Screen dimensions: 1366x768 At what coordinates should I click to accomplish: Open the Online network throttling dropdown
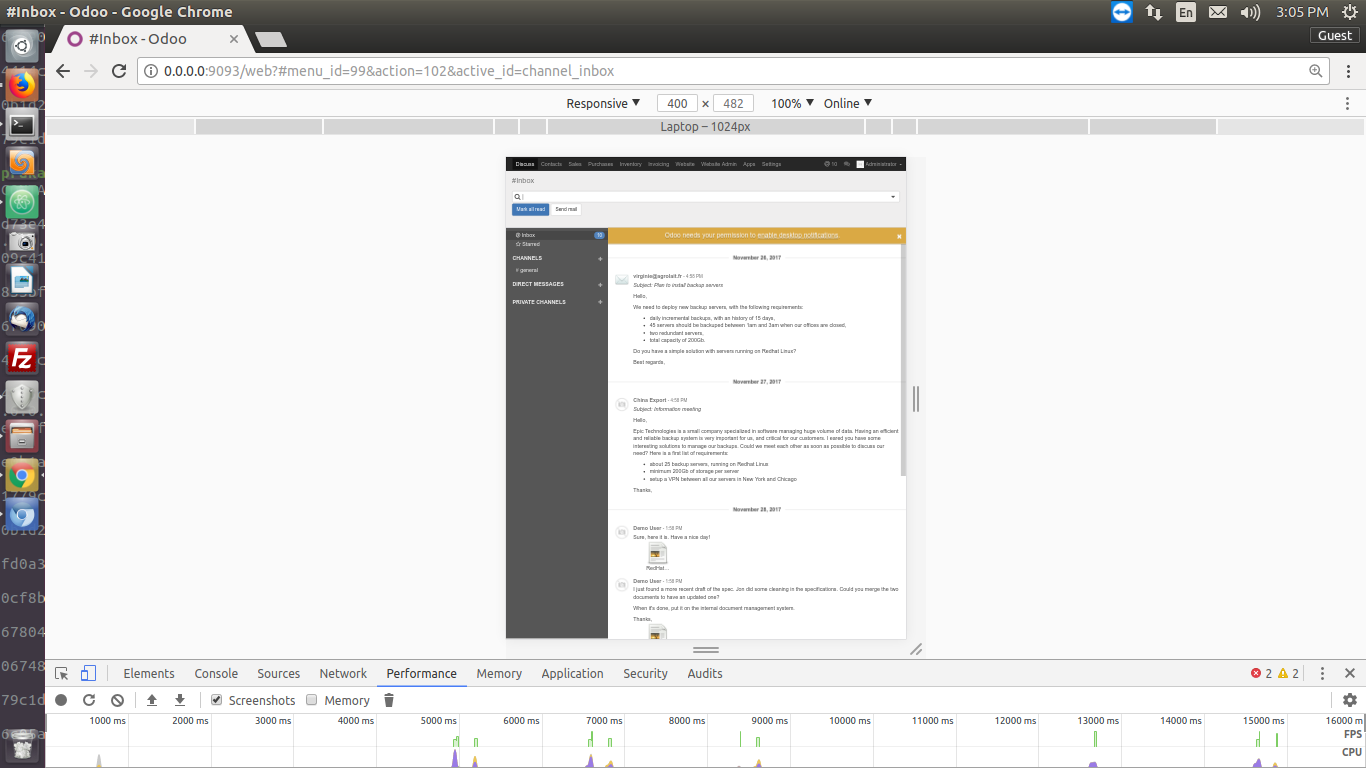pyautogui.click(x=845, y=103)
